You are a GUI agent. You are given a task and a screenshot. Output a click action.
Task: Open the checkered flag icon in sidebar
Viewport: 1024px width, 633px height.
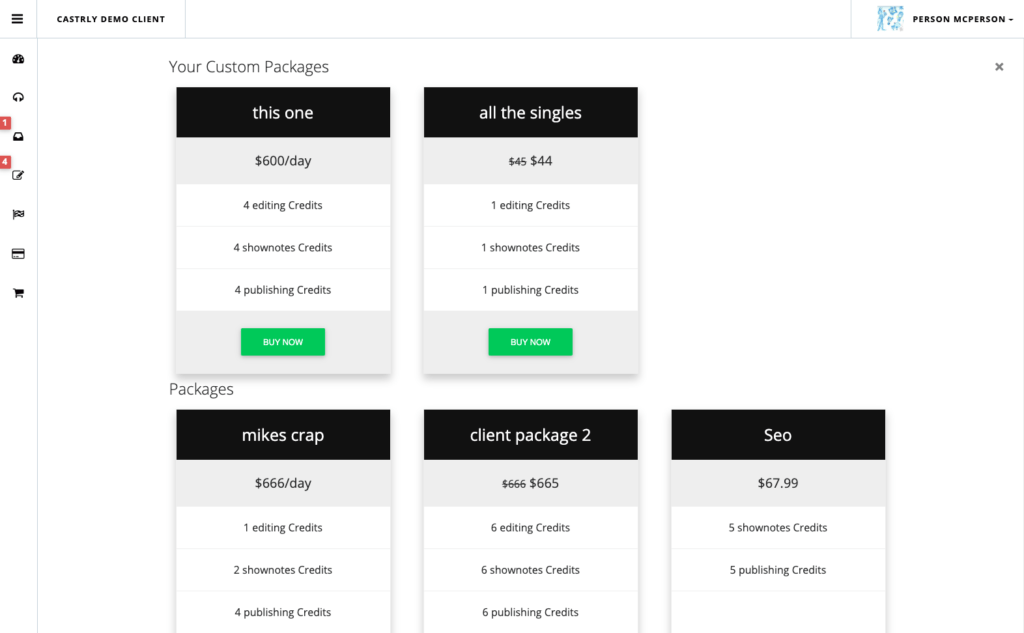[18, 214]
